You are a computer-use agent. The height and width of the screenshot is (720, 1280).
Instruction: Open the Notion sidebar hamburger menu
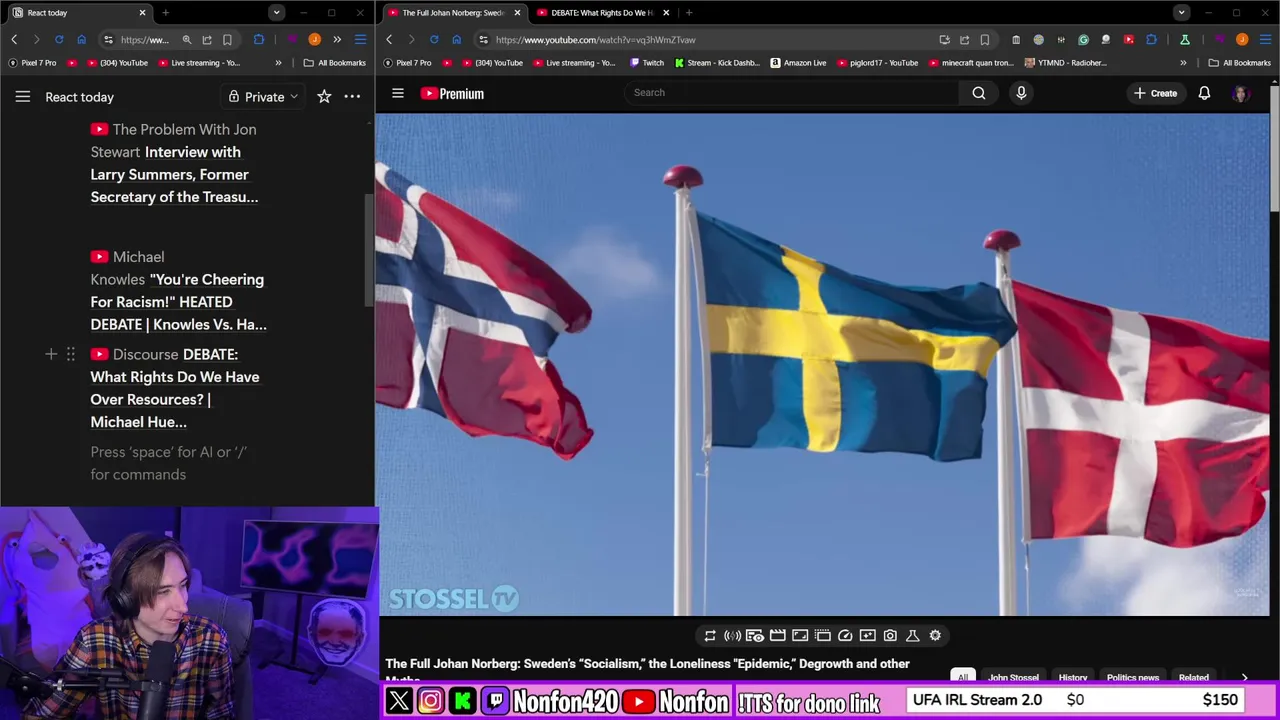22,97
